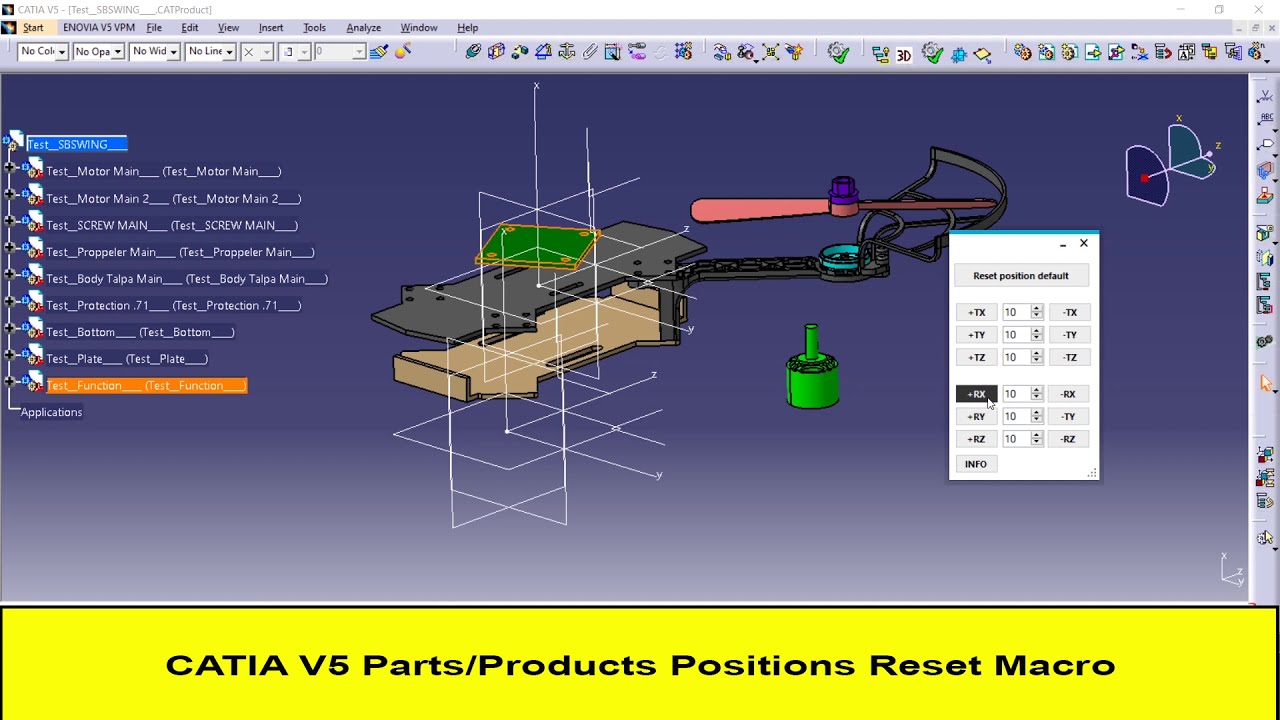Screen dimensions: 1280x720
Task: Click the gear with green check icon right of 3D
Action: (932, 52)
